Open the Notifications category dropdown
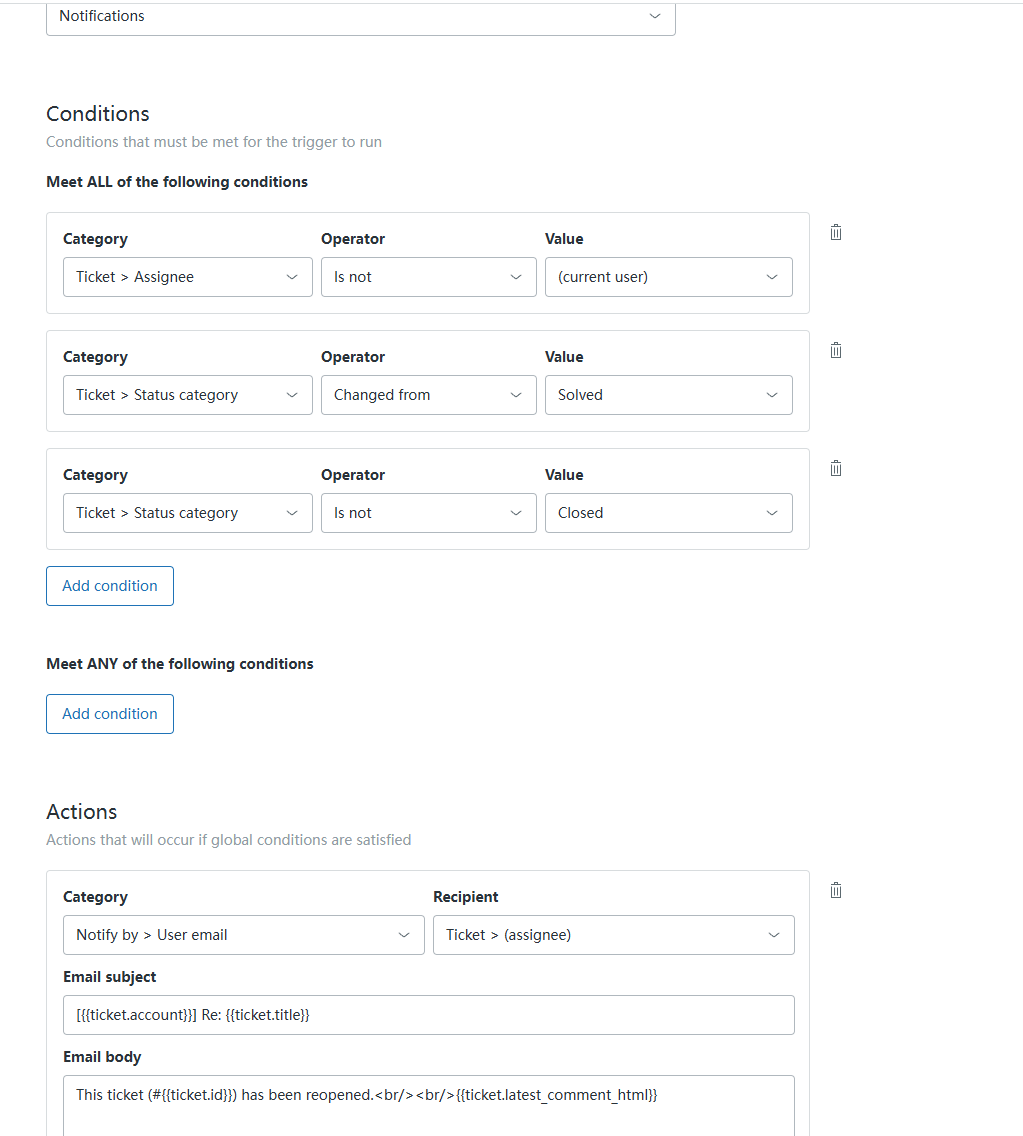The height and width of the screenshot is (1136, 1023). [x=360, y=17]
